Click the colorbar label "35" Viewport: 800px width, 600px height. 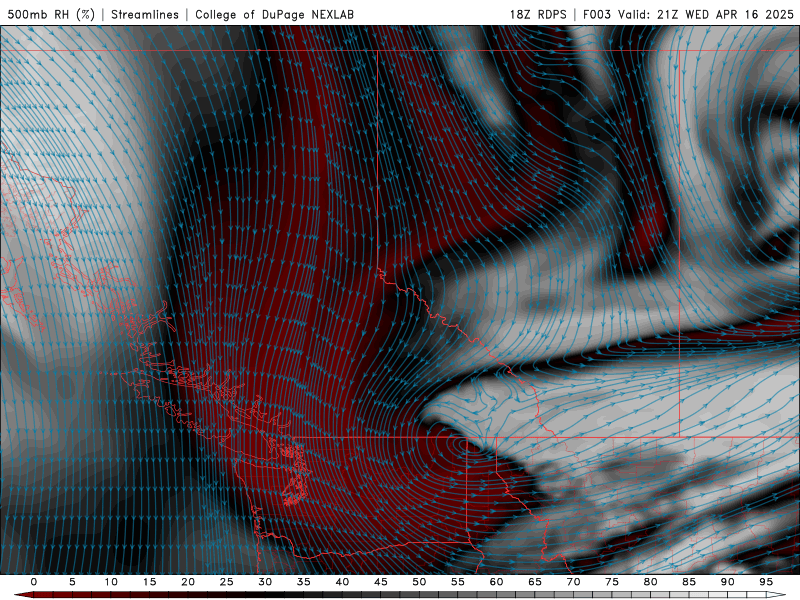[x=304, y=582]
